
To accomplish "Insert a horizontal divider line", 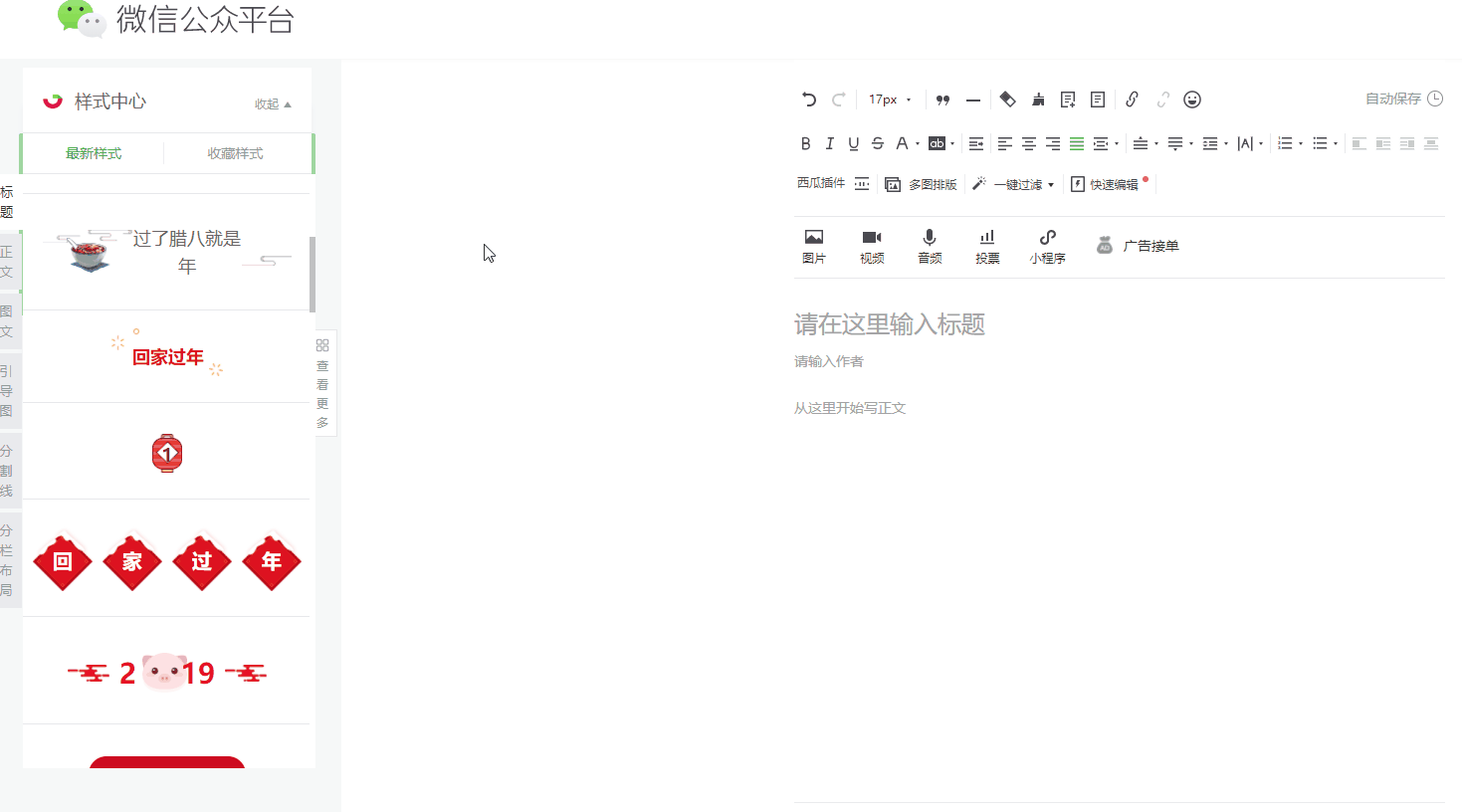I will (973, 100).
